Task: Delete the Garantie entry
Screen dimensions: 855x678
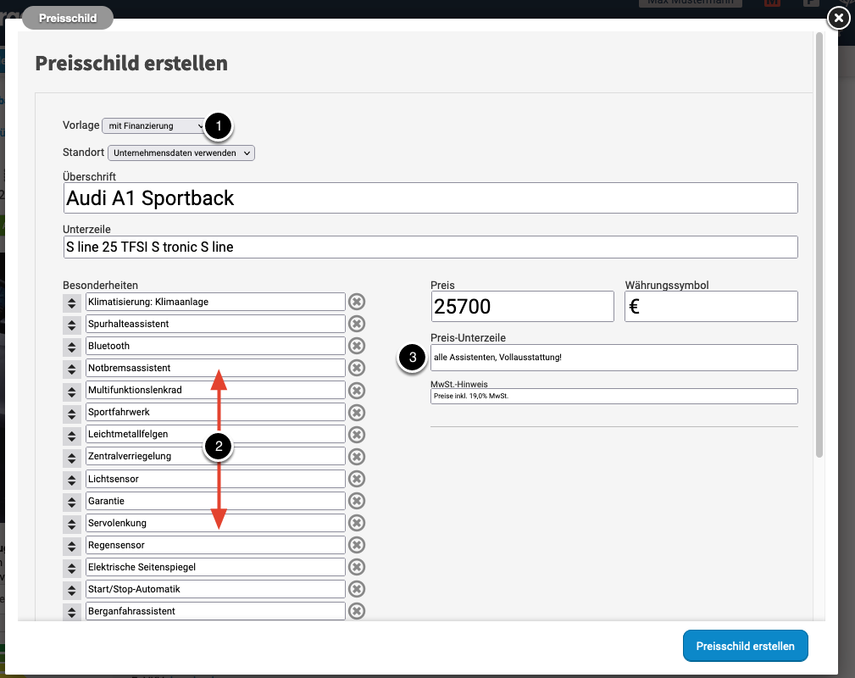Action: (356, 500)
